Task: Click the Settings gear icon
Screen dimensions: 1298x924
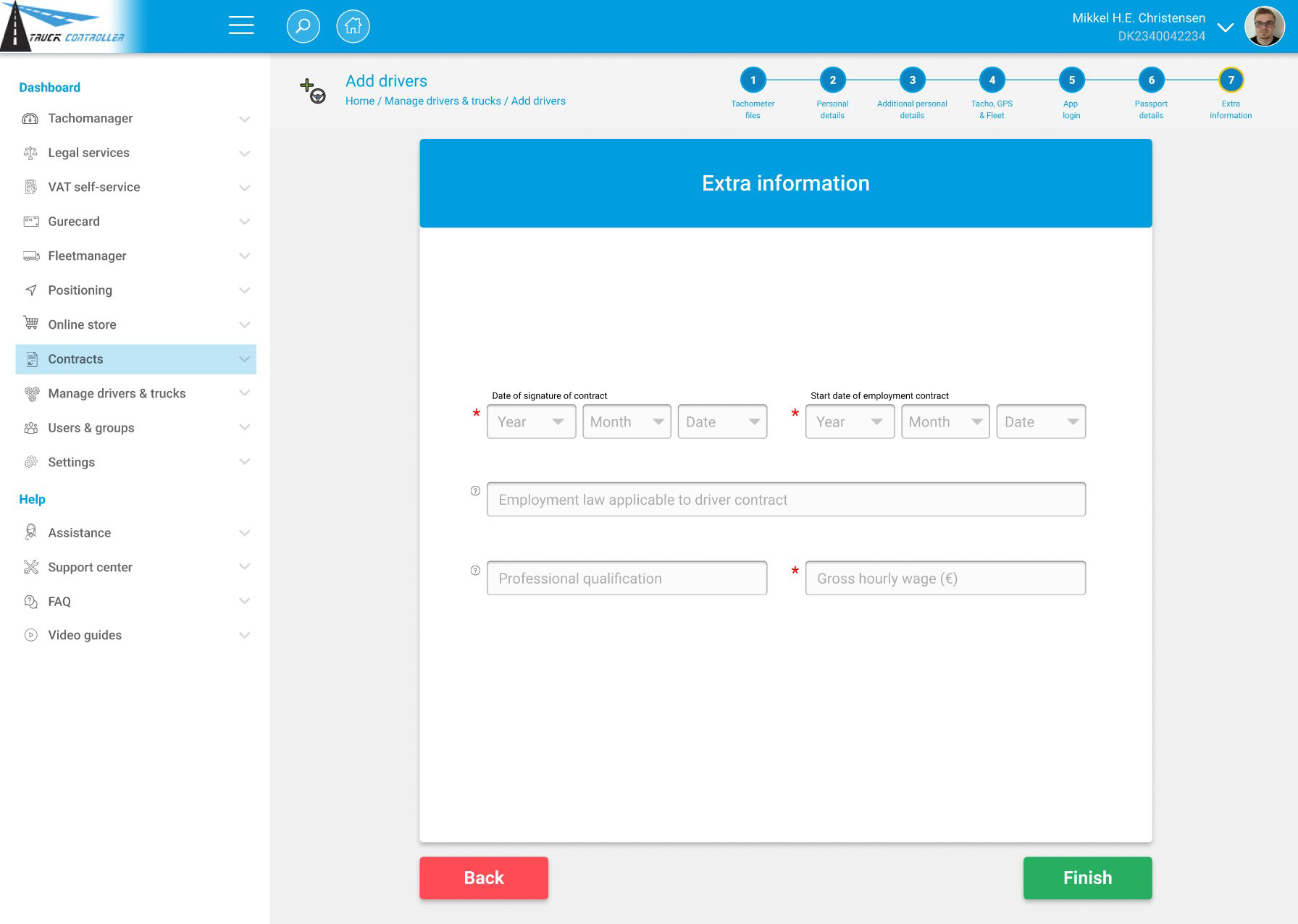Action: pos(30,462)
